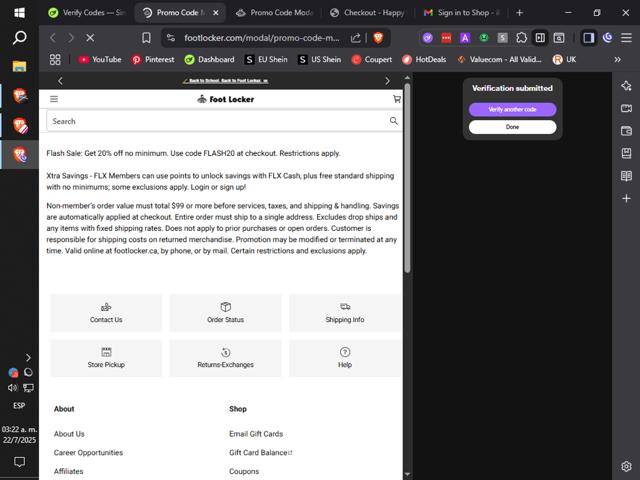This screenshot has width=640, height=480.
Task: Open the Coupert bookmark
Action: [372, 60]
